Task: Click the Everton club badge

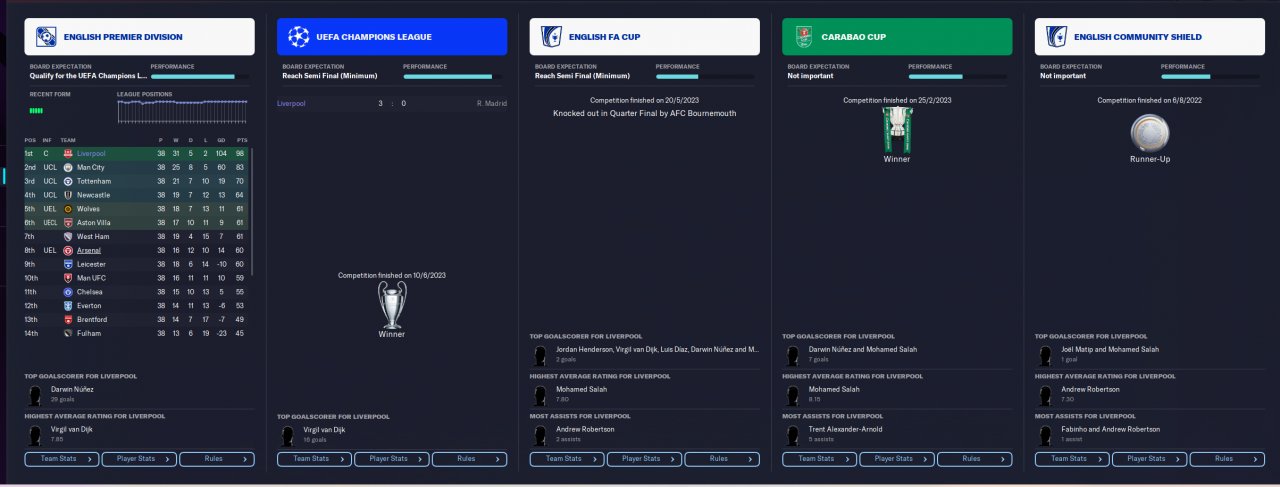Action: [68, 305]
